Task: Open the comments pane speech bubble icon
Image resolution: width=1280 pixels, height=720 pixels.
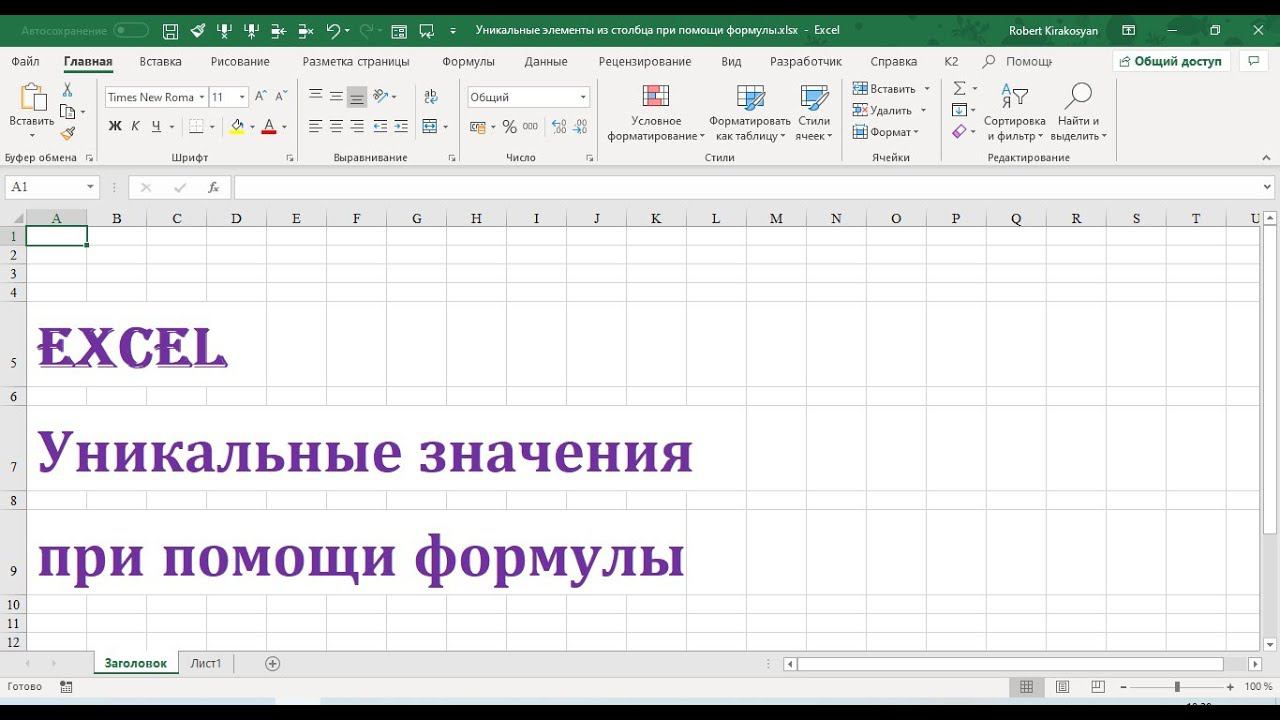Action: pyautogui.click(x=1253, y=61)
